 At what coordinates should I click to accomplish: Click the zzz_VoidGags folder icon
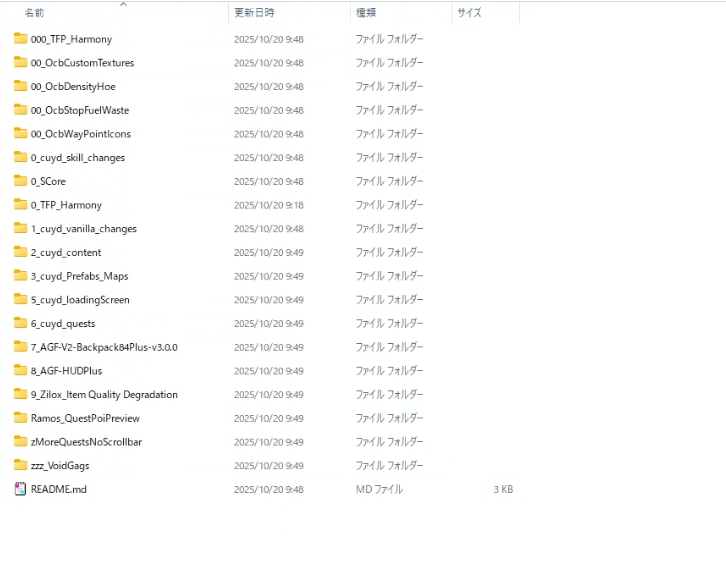20,466
